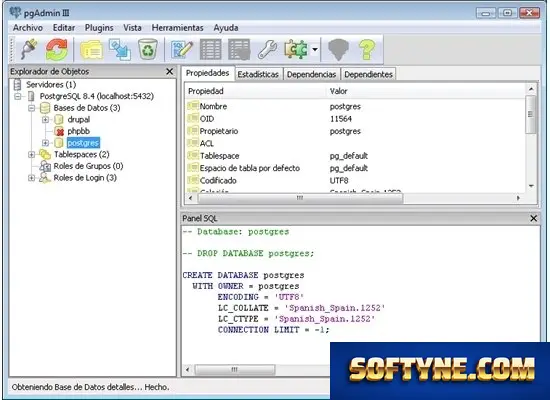550x400 pixels.
Task: Select the phpbb database in the tree
Action: click(79, 131)
